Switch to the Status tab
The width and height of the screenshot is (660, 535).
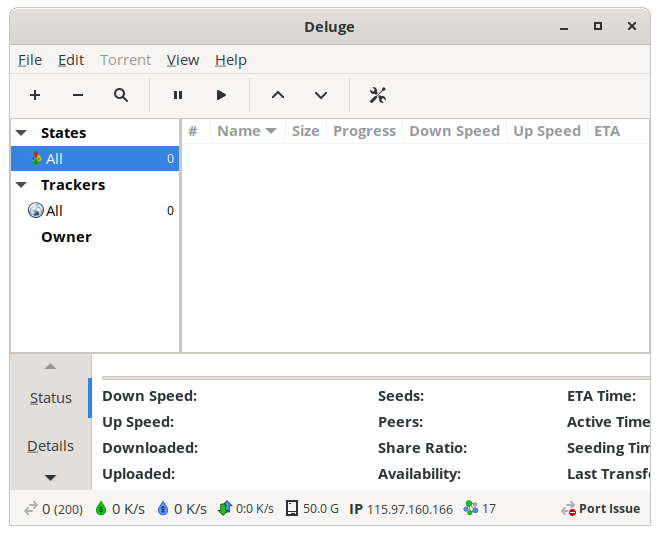tap(51, 398)
